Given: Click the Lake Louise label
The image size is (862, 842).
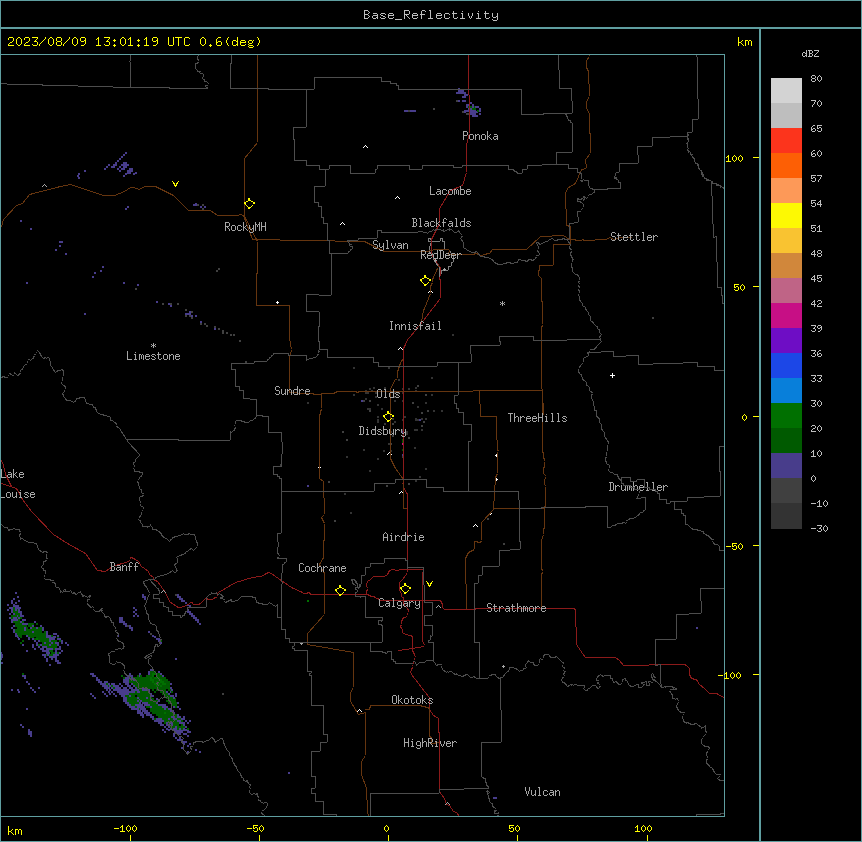Looking at the screenshot, I should tap(18, 484).
